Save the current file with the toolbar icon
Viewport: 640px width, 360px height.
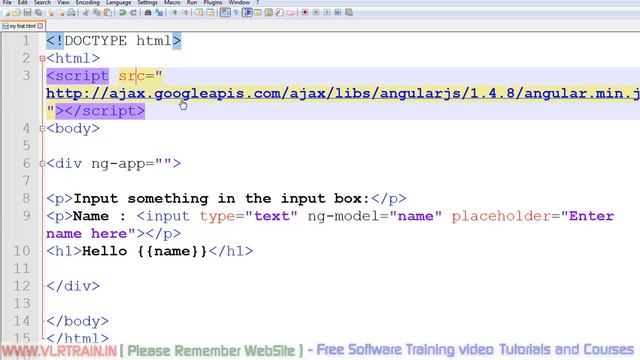(27, 13)
